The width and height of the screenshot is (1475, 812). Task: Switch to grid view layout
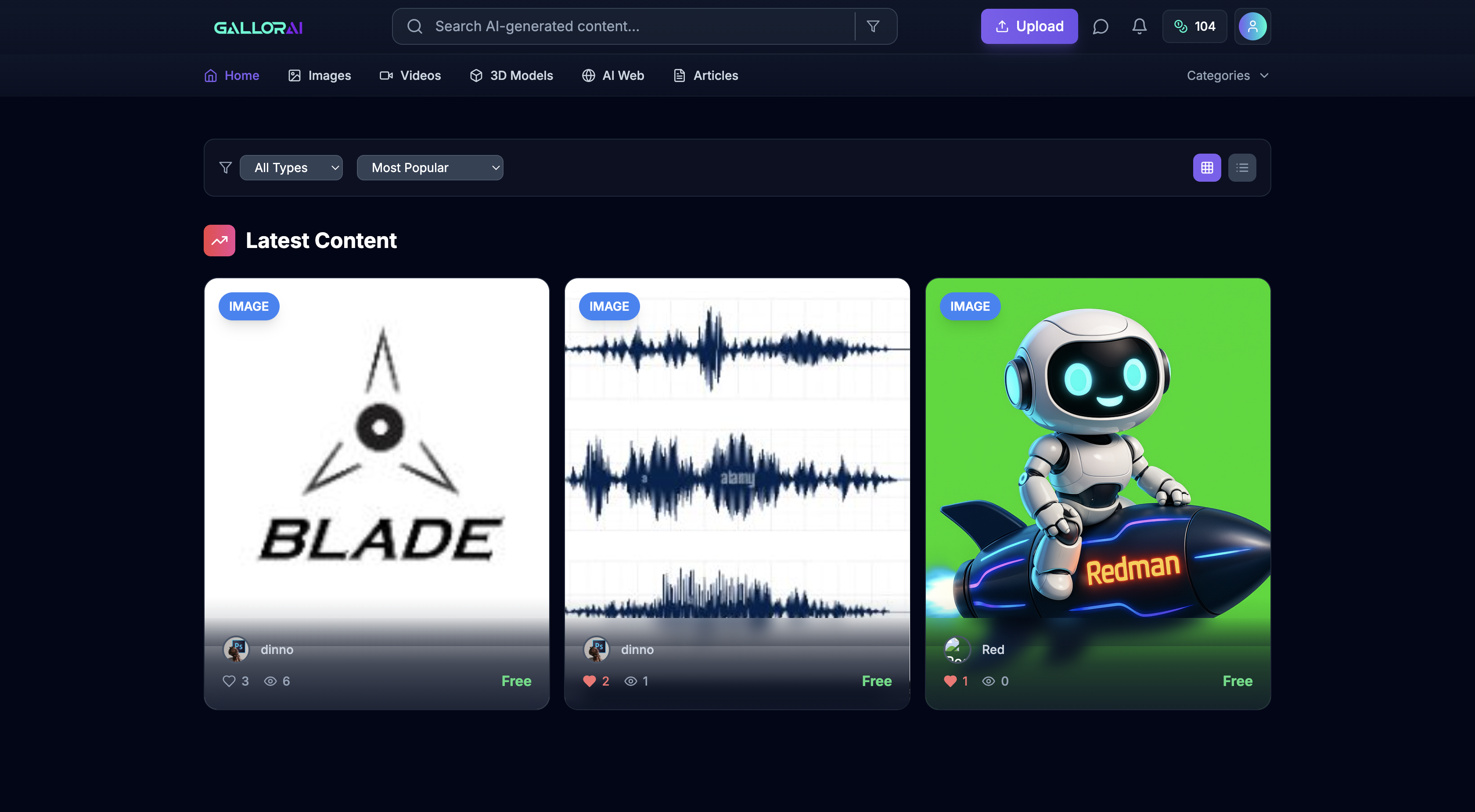(1206, 168)
